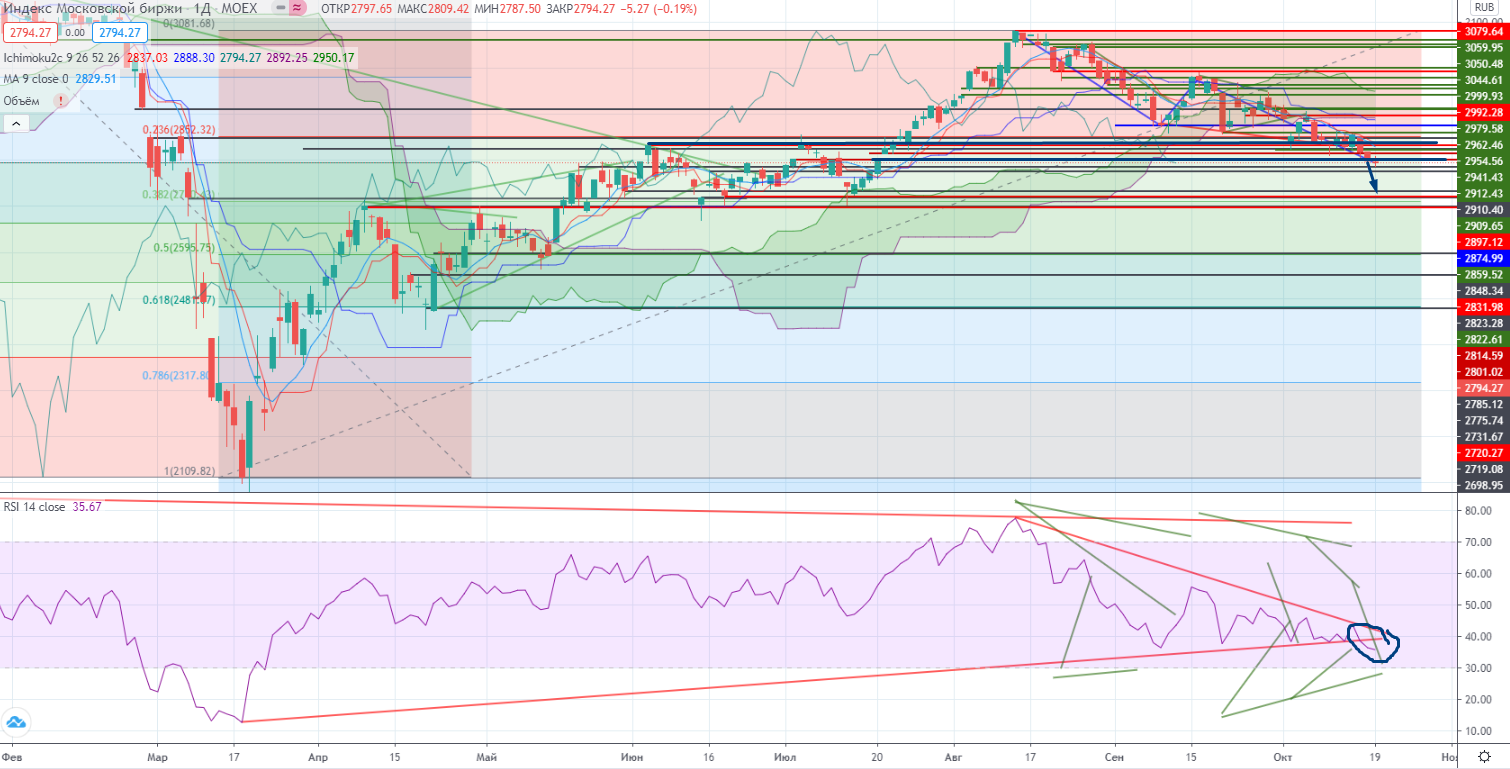Click the blue 2794.27 buy price box
Image resolution: width=1510 pixels, height=769 pixels.
[119, 32]
